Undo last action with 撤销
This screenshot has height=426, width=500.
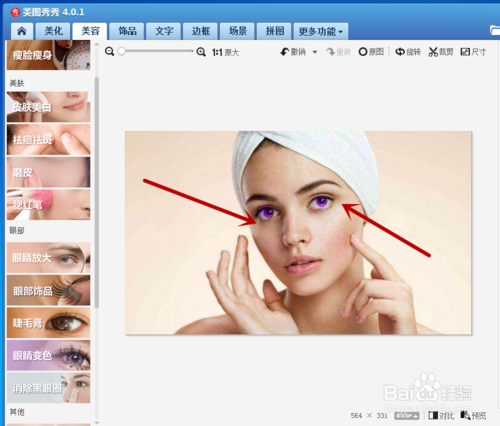(293, 52)
